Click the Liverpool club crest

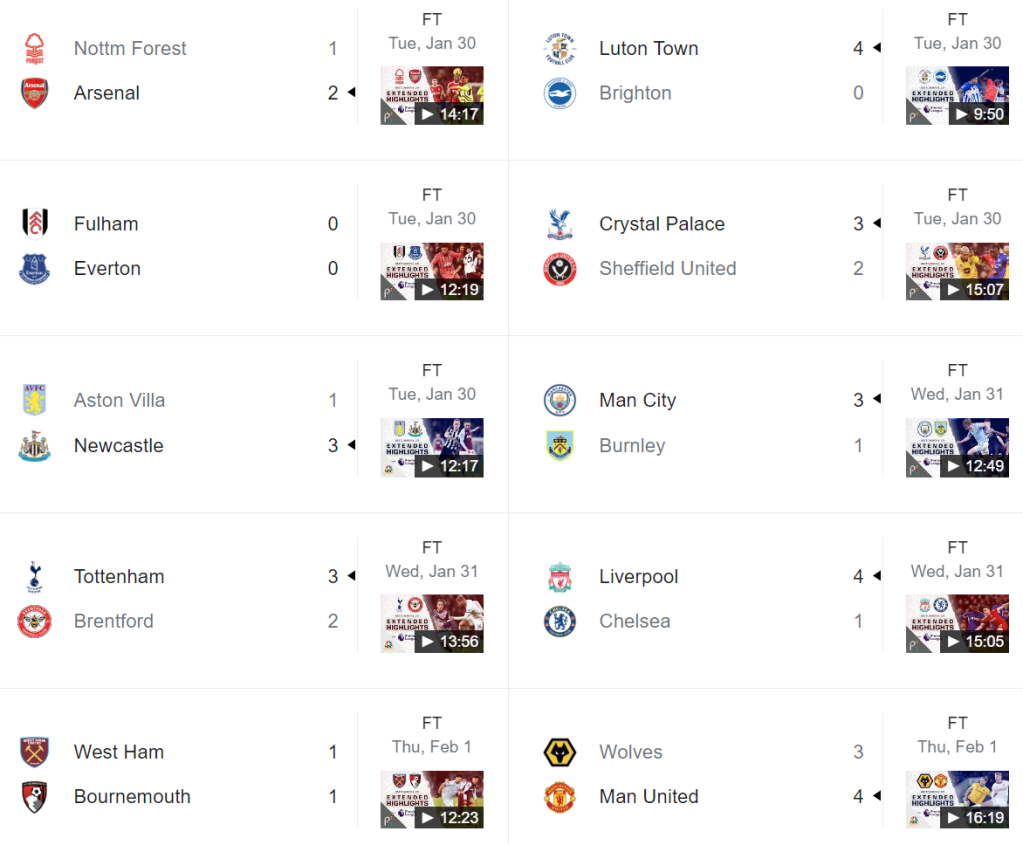point(560,577)
